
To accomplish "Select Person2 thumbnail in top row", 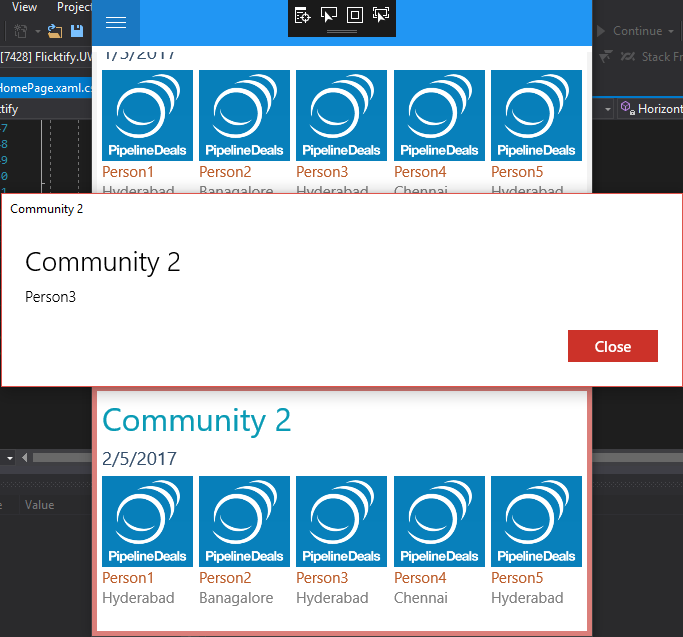I will pyautogui.click(x=244, y=115).
